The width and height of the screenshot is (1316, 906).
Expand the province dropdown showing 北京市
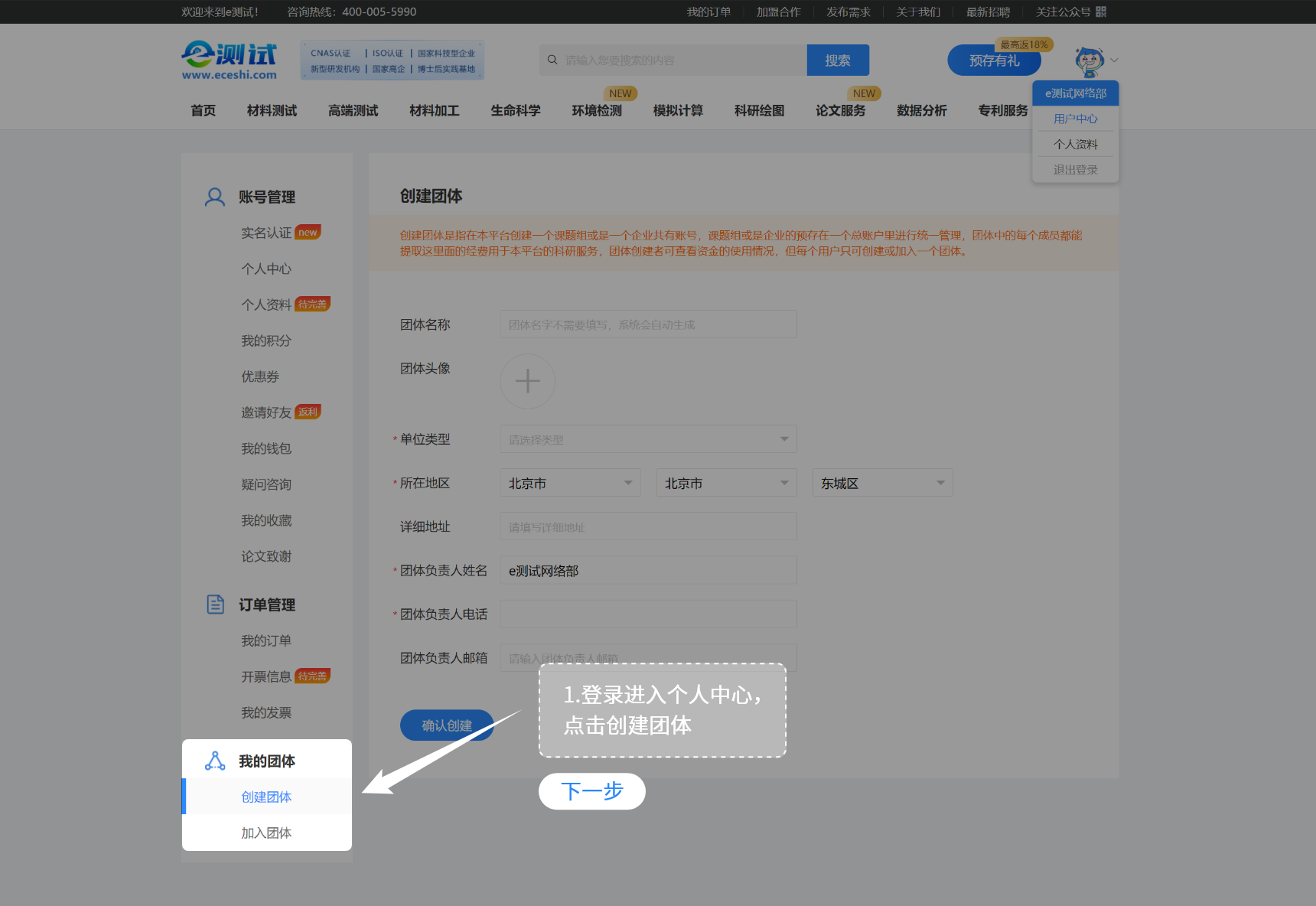(569, 482)
